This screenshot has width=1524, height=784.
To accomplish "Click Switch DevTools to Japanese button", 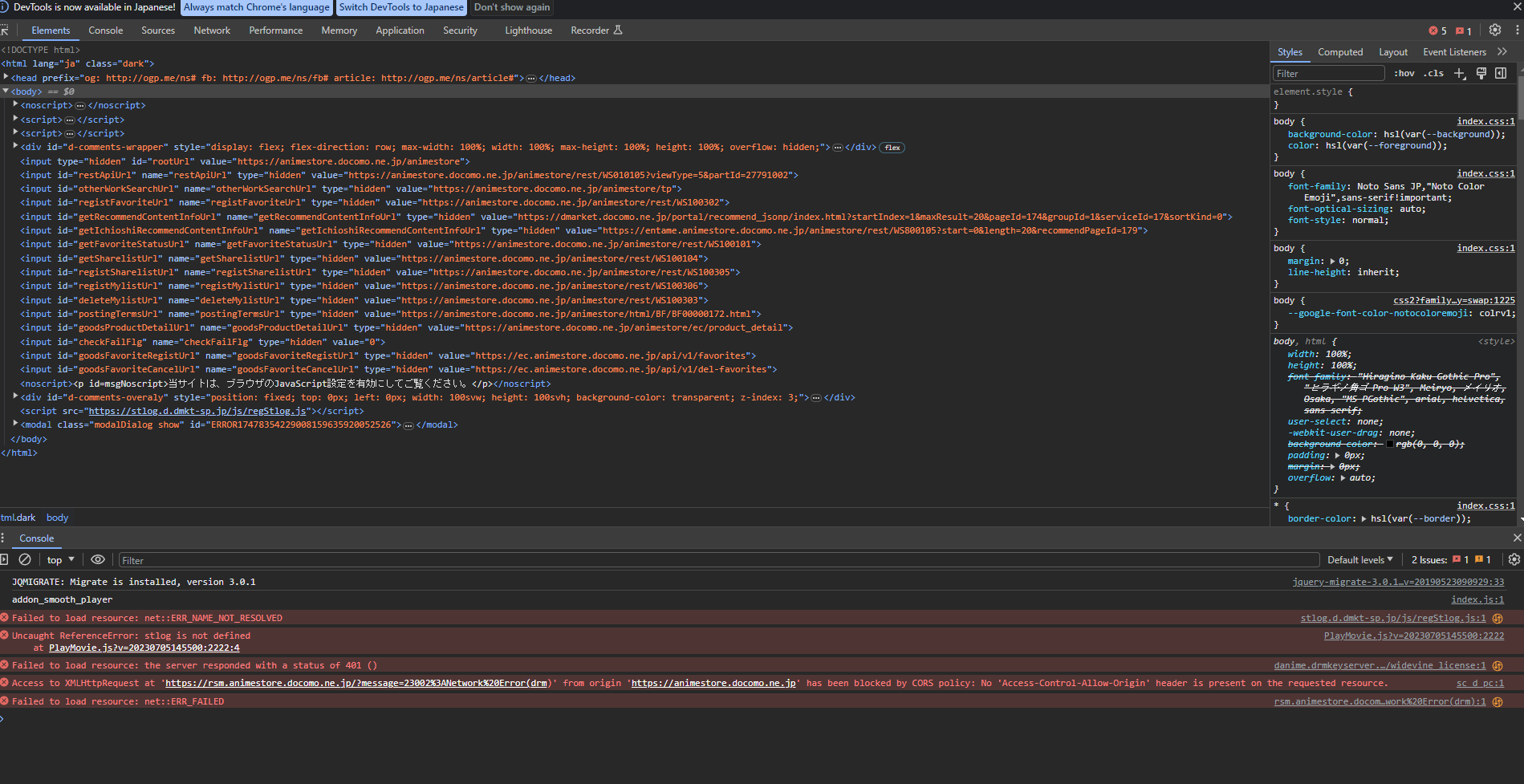I will click(401, 7).
